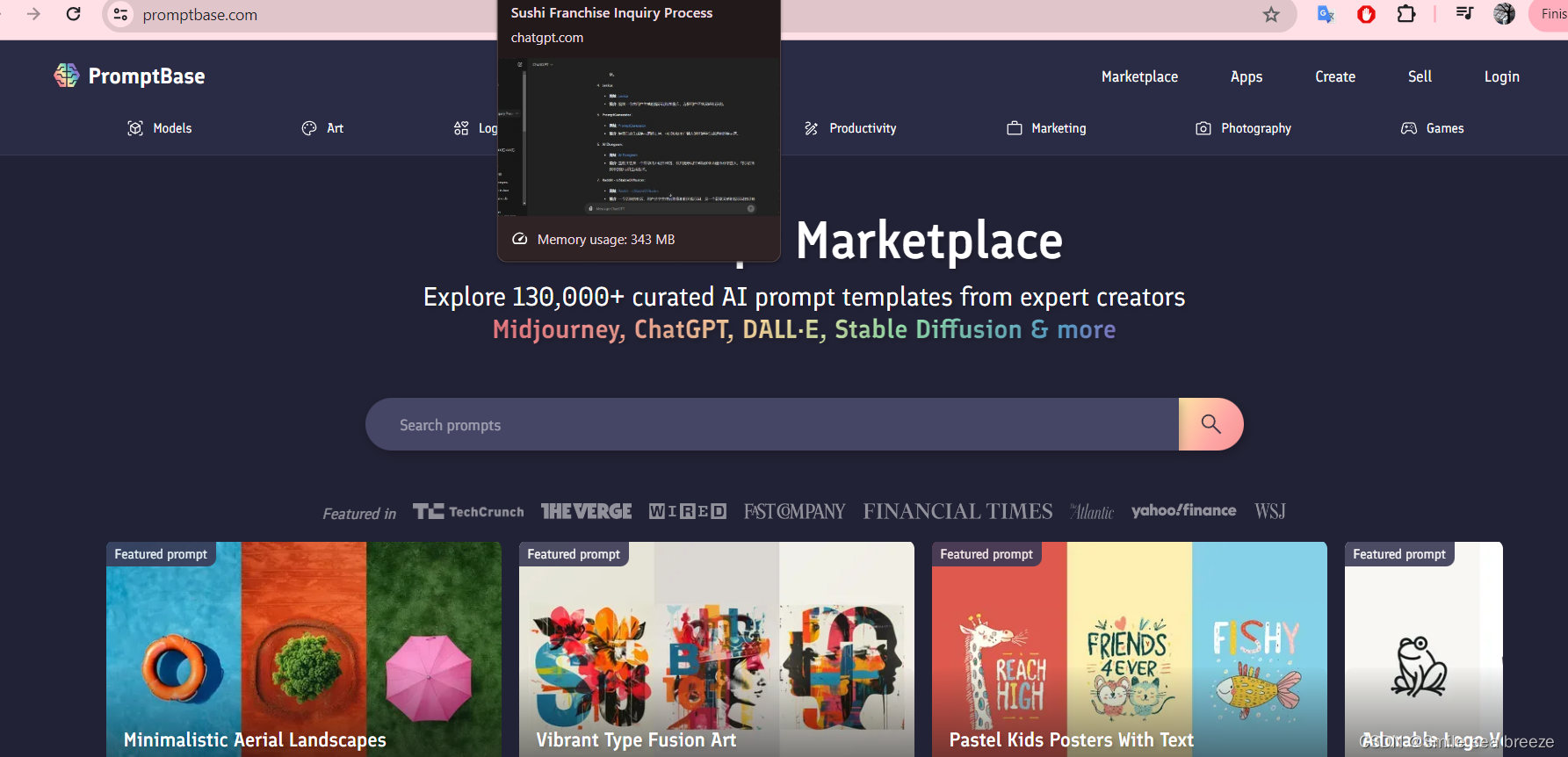Image resolution: width=1568 pixels, height=757 pixels.
Task: Open the Sell nav item
Action: tap(1420, 76)
